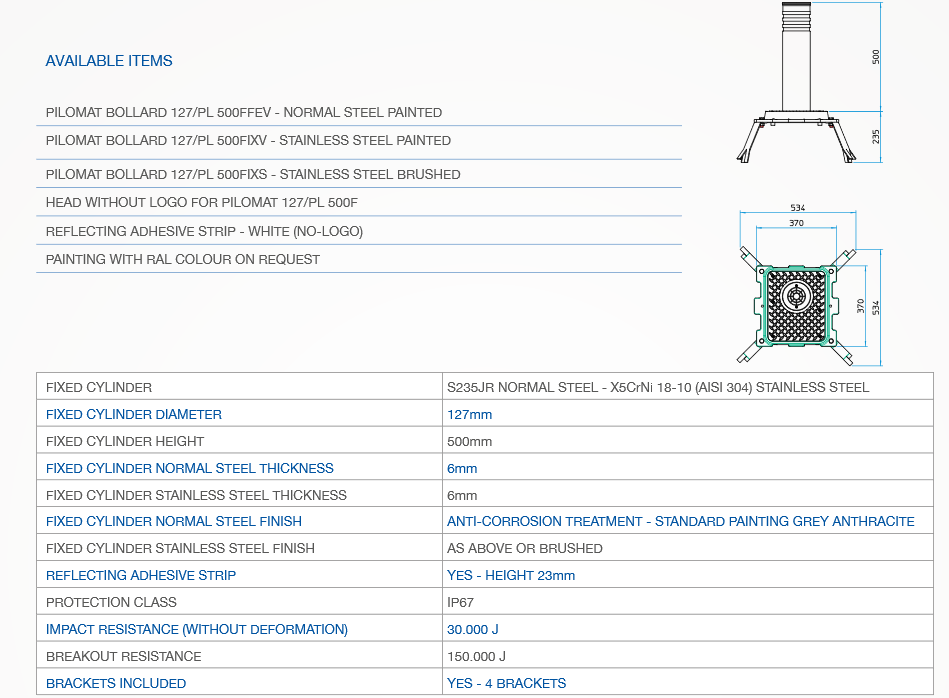
Task: Click the 235 base height dimension
Action: pos(876,137)
